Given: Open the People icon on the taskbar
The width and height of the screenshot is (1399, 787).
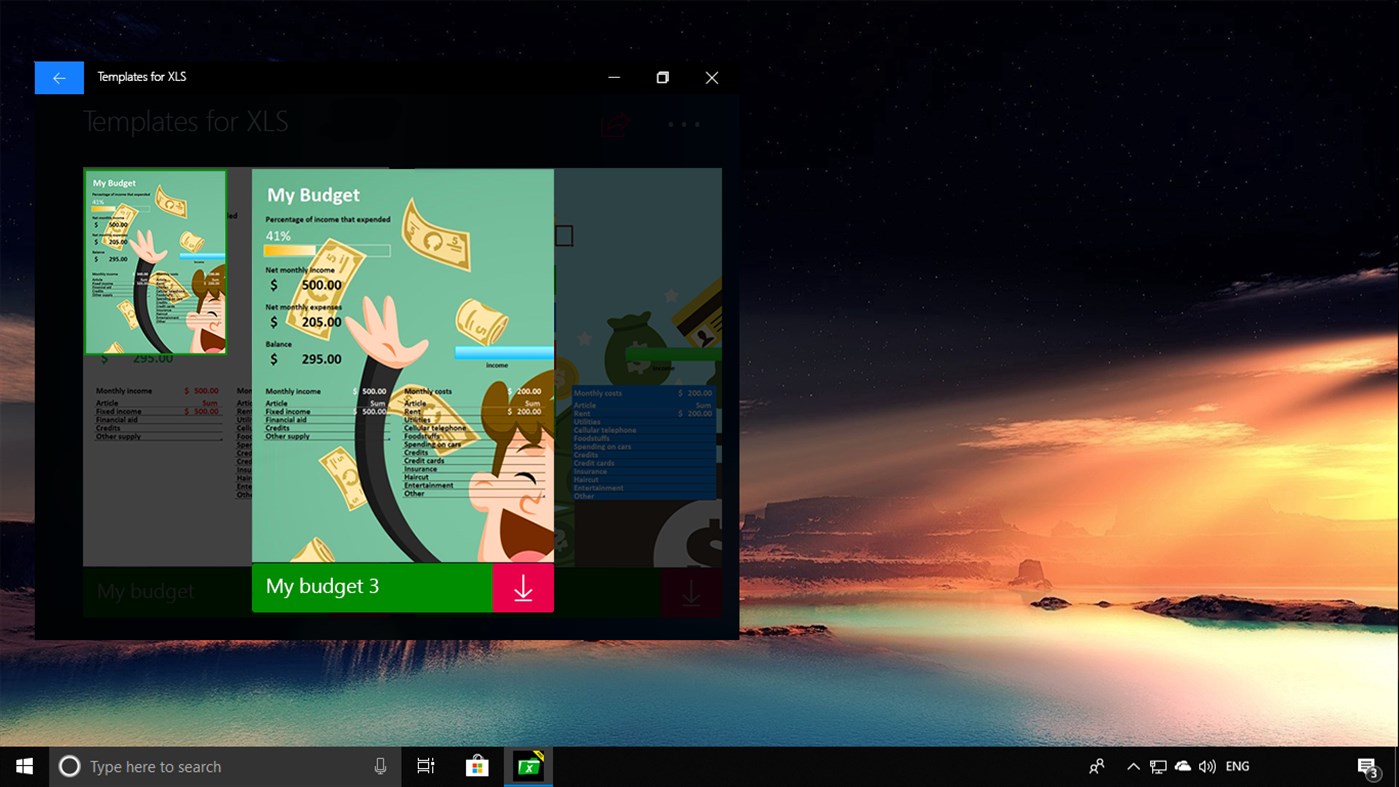Looking at the screenshot, I should (1096, 765).
